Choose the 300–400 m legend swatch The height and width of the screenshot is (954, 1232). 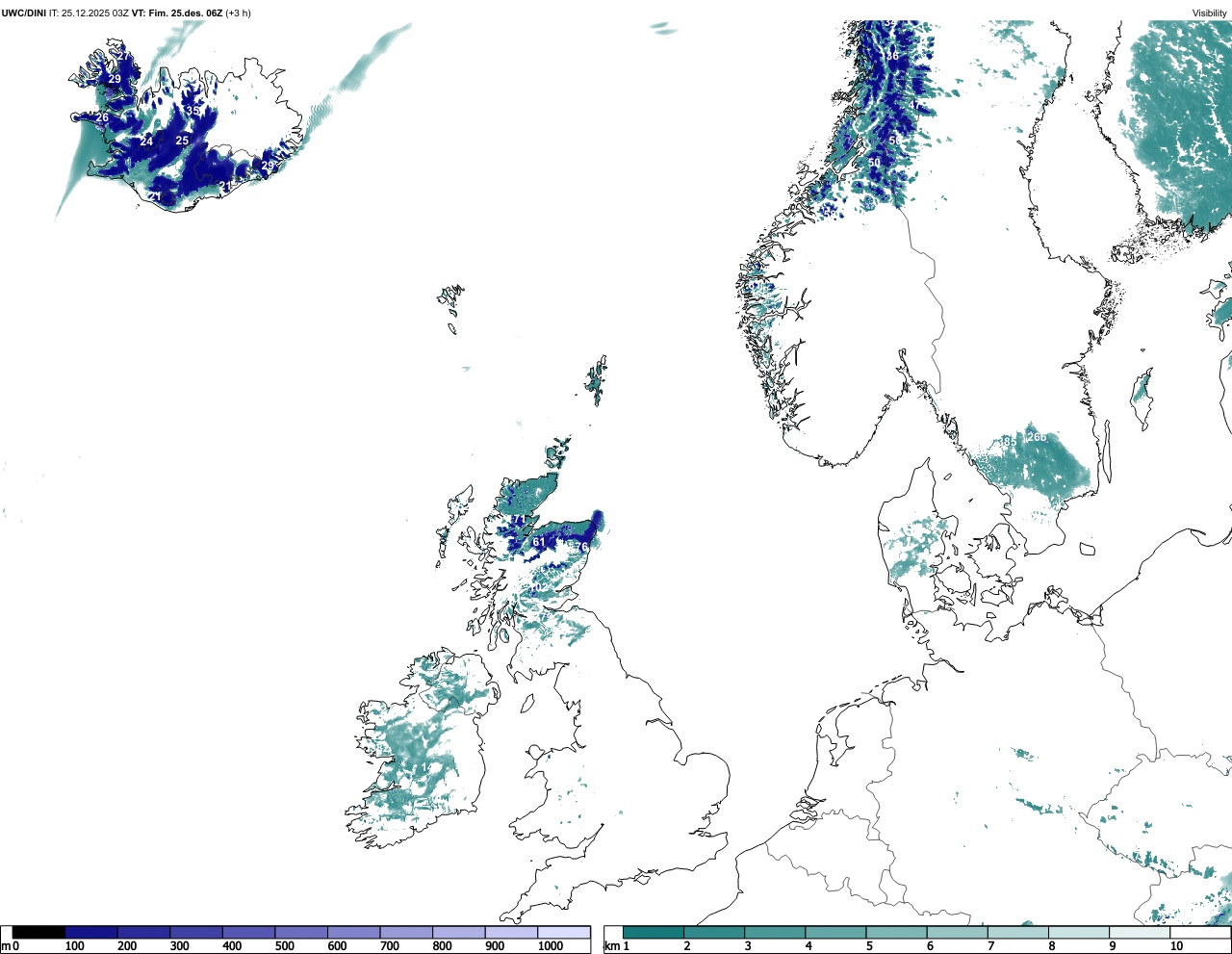(x=196, y=933)
